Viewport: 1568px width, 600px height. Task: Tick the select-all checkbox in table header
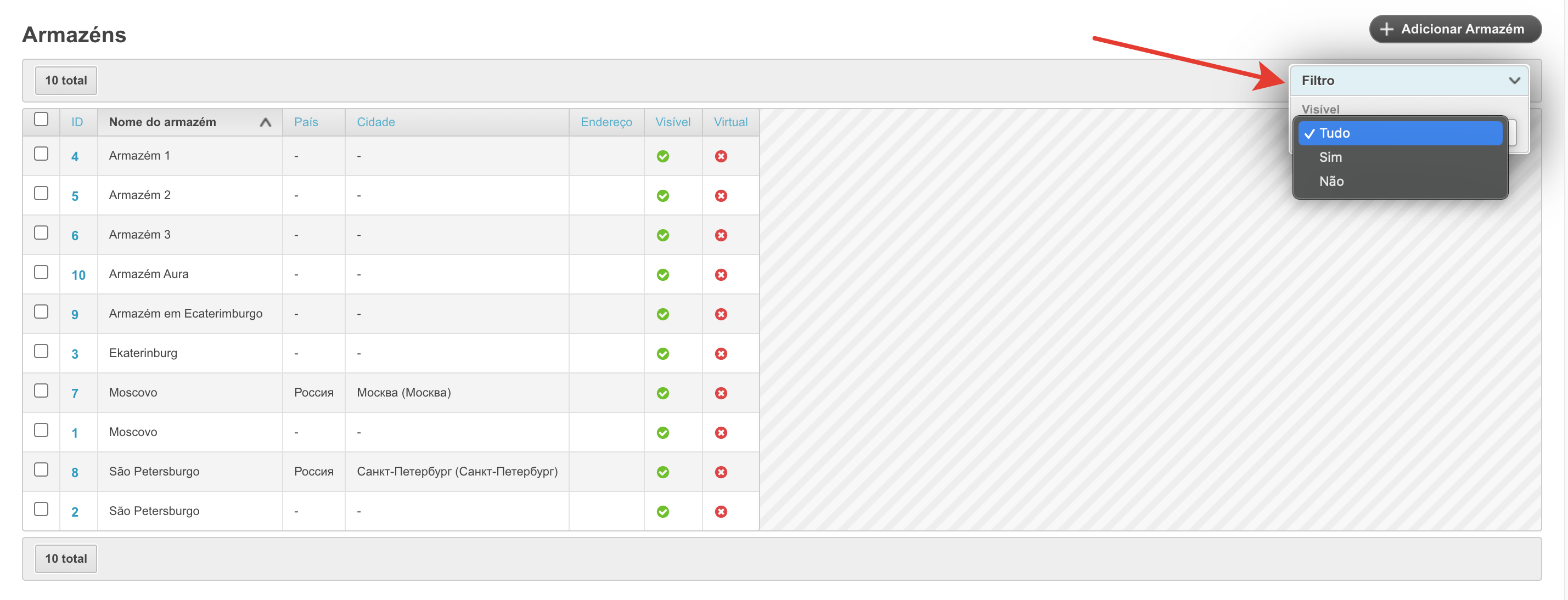point(41,119)
